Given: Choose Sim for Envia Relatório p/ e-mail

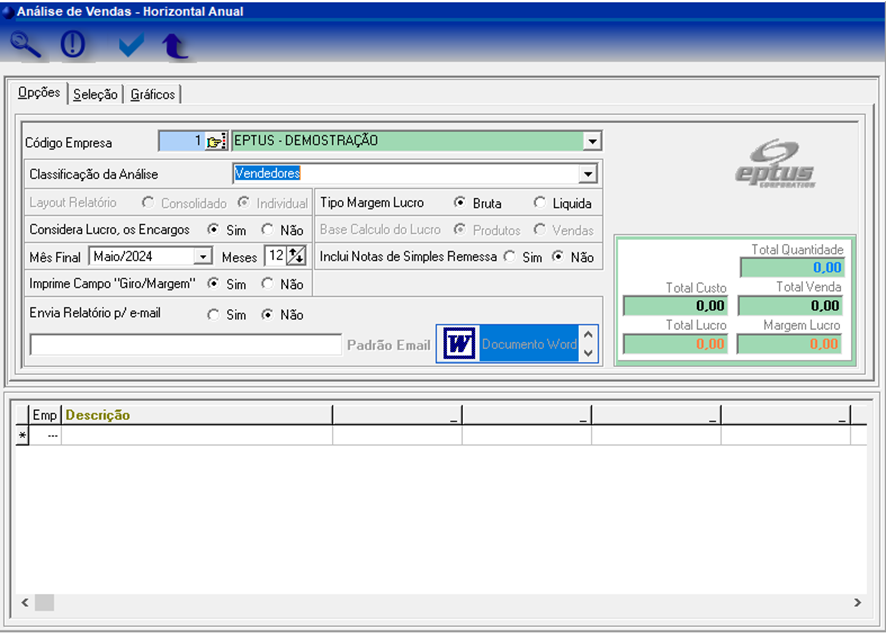Looking at the screenshot, I should (x=213, y=314).
